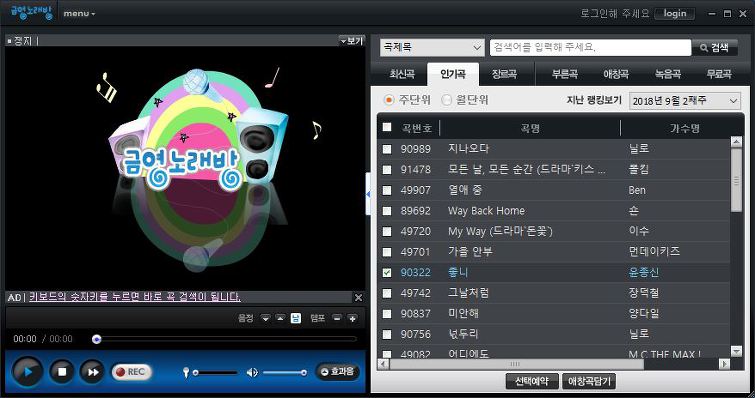Viewport: 755px width, 398px height.
Task: Click the 금영노래방 logo in title bar
Action: coord(31,13)
